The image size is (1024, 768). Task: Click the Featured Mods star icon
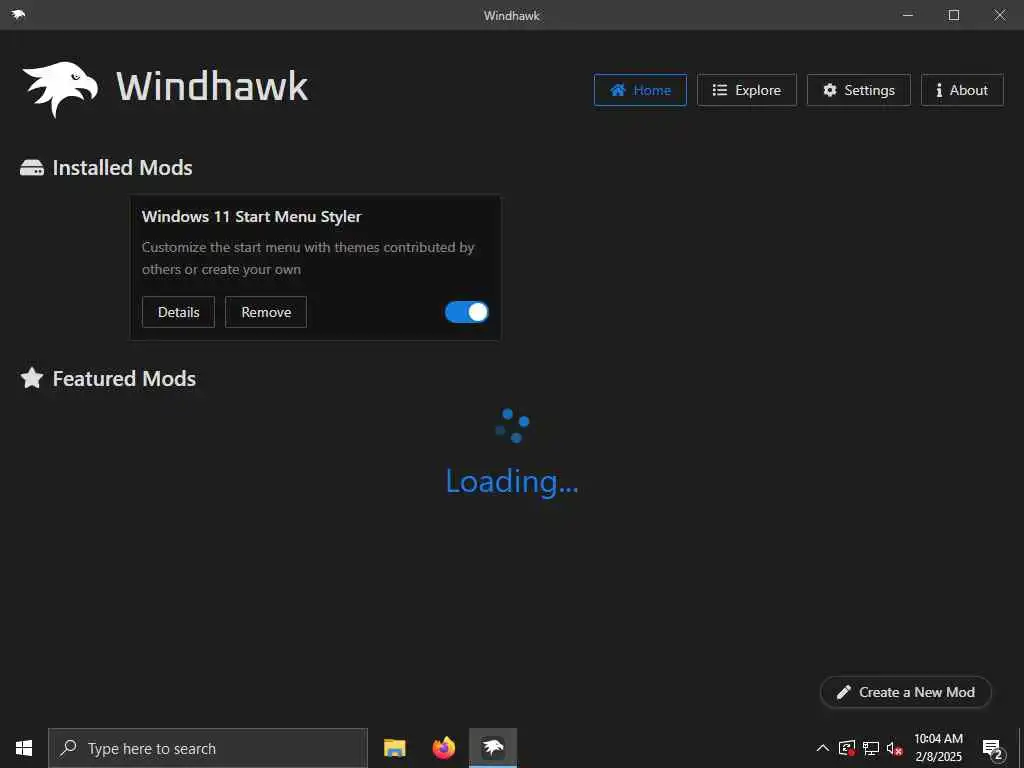click(x=31, y=378)
